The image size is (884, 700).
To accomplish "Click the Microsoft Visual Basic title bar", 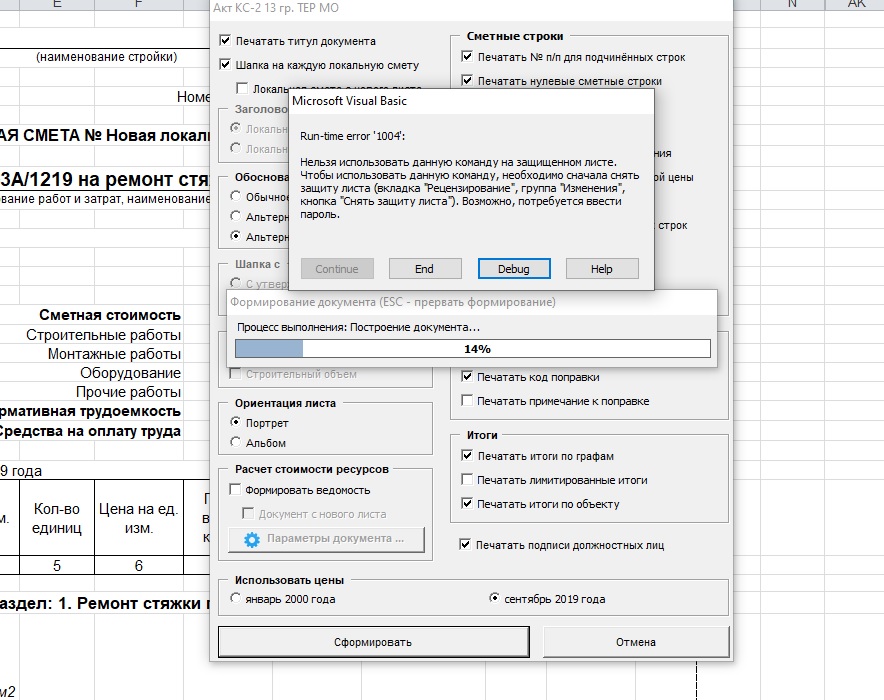I will (471, 101).
